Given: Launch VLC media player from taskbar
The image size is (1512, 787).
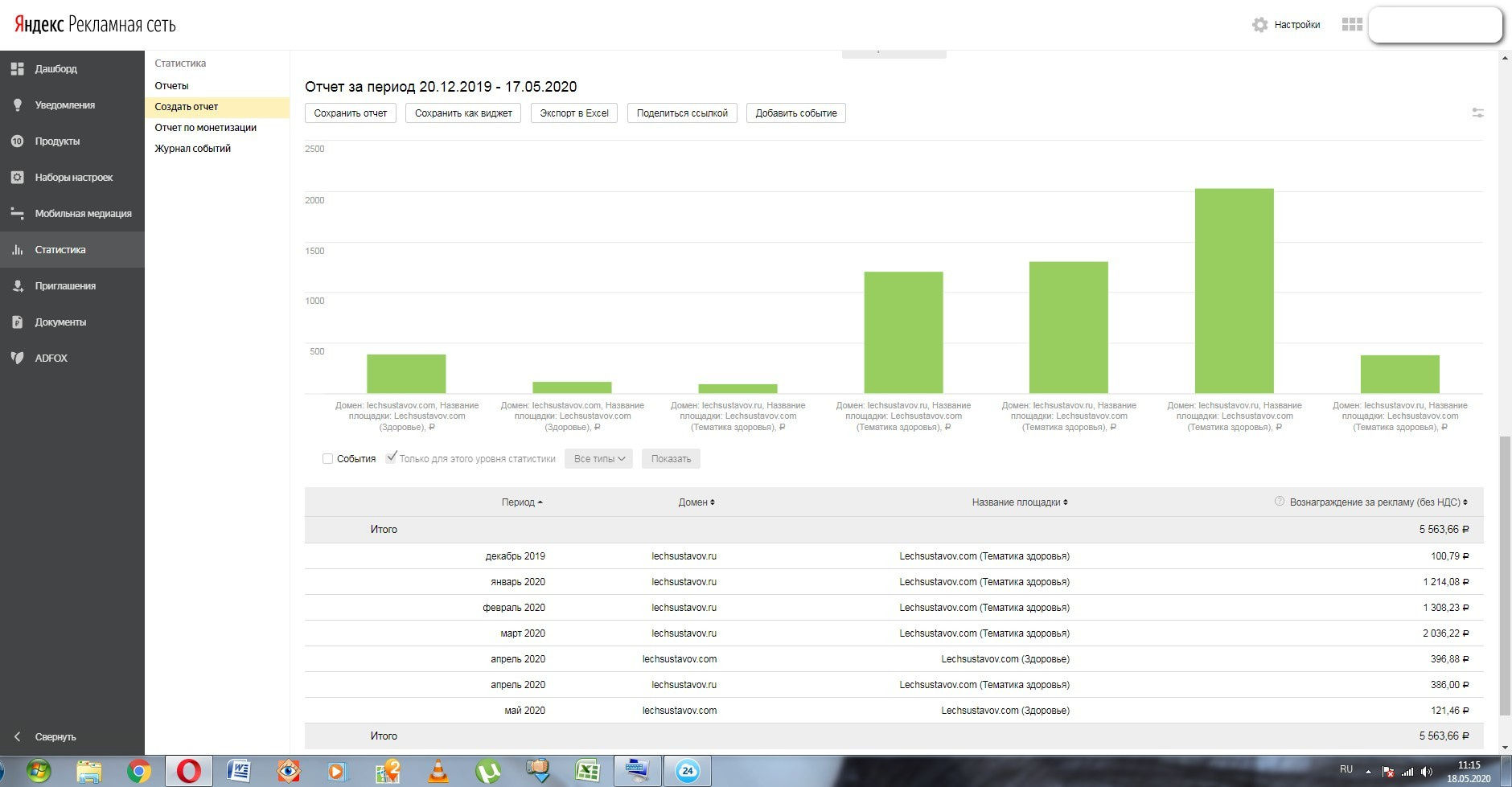Looking at the screenshot, I should pos(438,772).
